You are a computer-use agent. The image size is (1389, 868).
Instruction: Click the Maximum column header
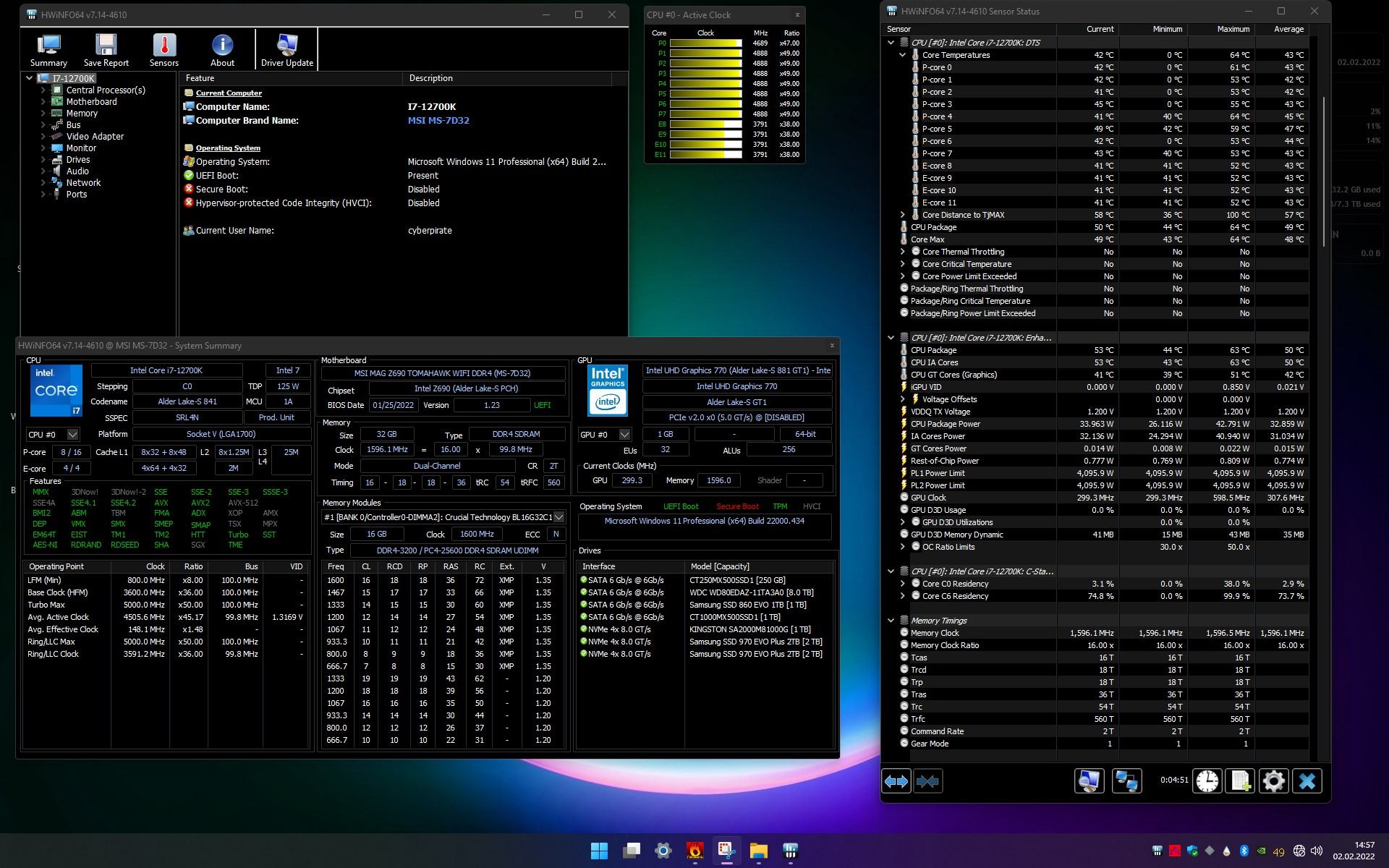pyautogui.click(x=1220, y=29)
